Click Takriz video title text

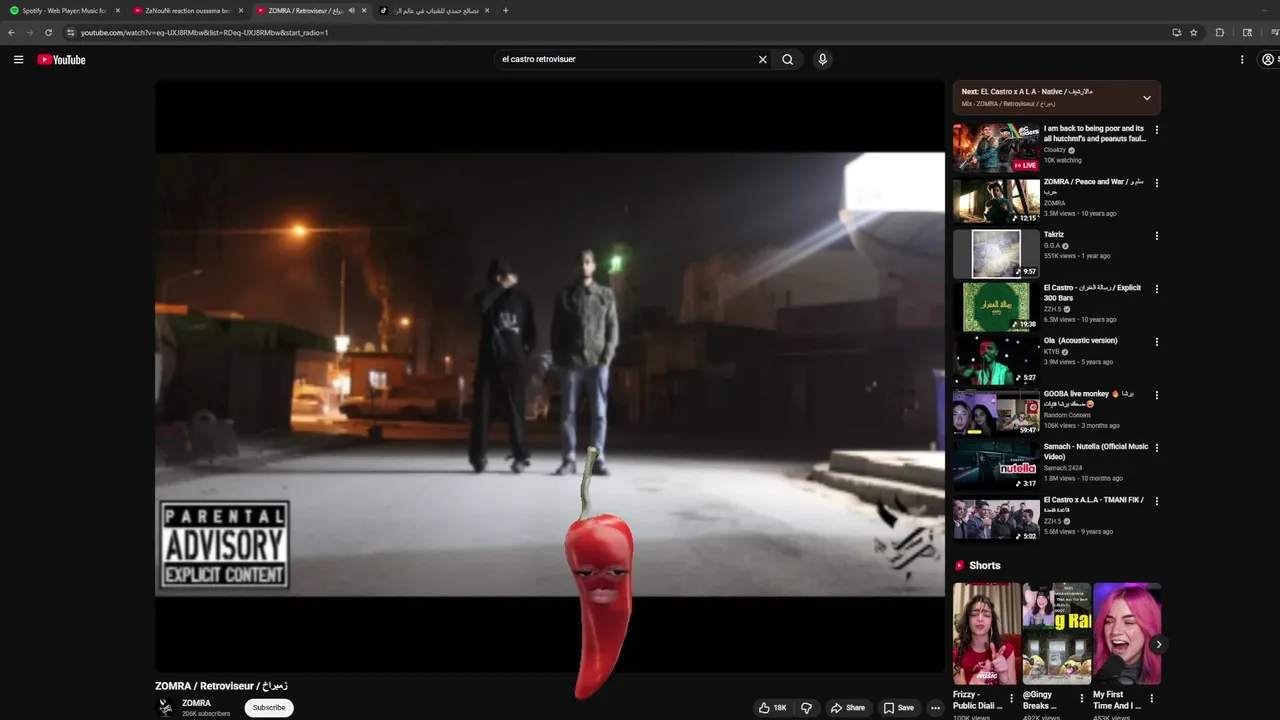pos(1054,235)
